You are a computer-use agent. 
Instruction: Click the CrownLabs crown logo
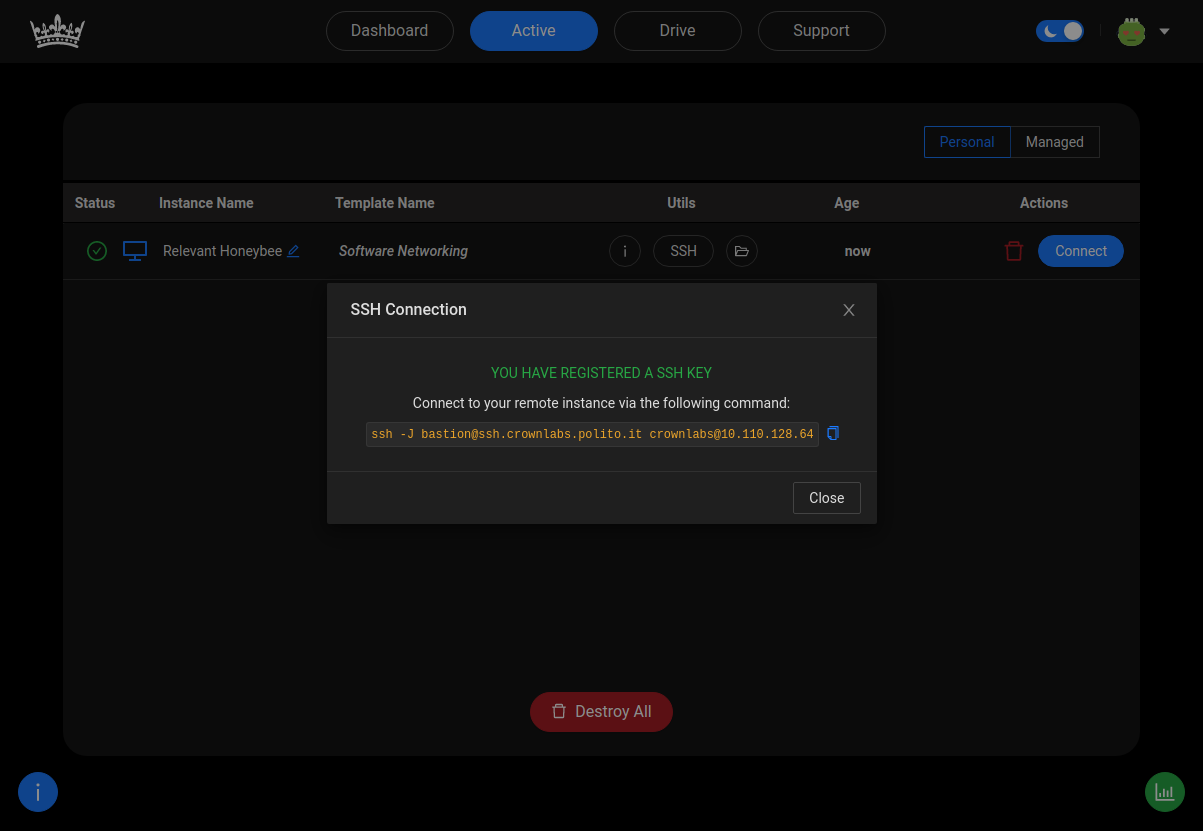coord(57,32)
